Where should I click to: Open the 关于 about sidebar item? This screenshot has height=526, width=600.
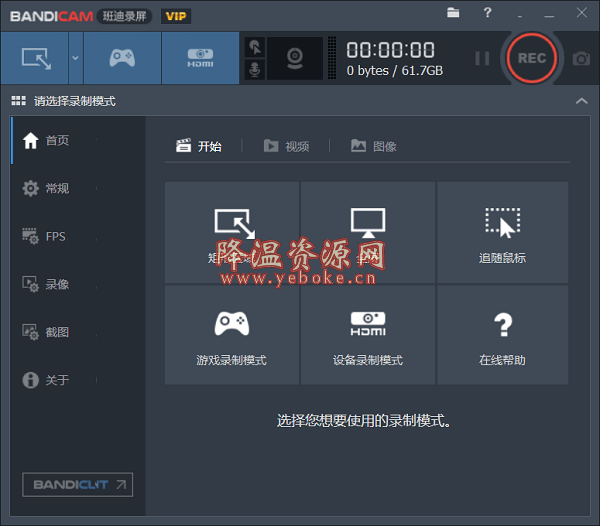pyautogui.click(x=78, y=380)
